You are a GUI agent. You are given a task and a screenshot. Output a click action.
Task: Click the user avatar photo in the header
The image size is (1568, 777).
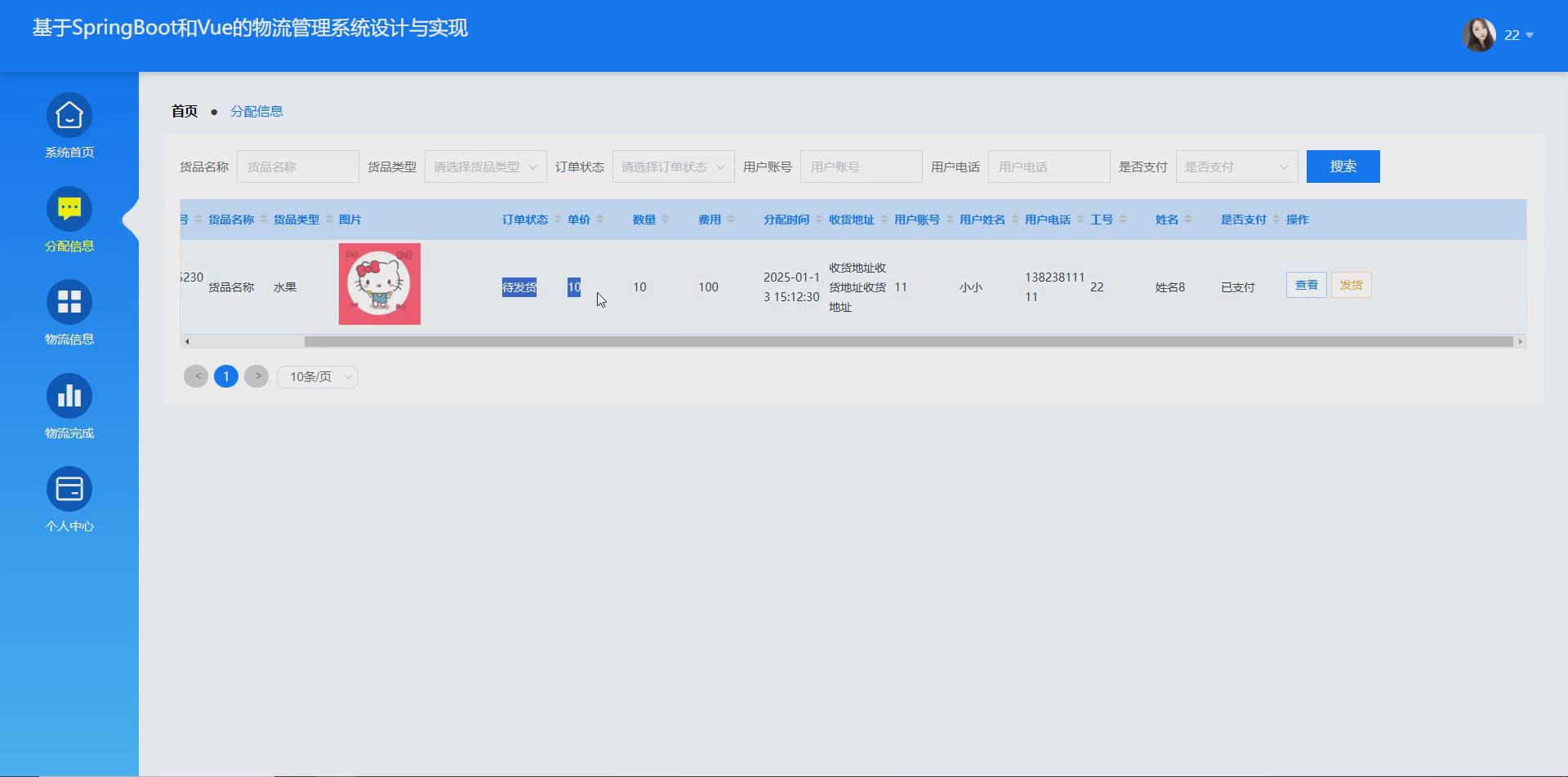(1480, 34)
